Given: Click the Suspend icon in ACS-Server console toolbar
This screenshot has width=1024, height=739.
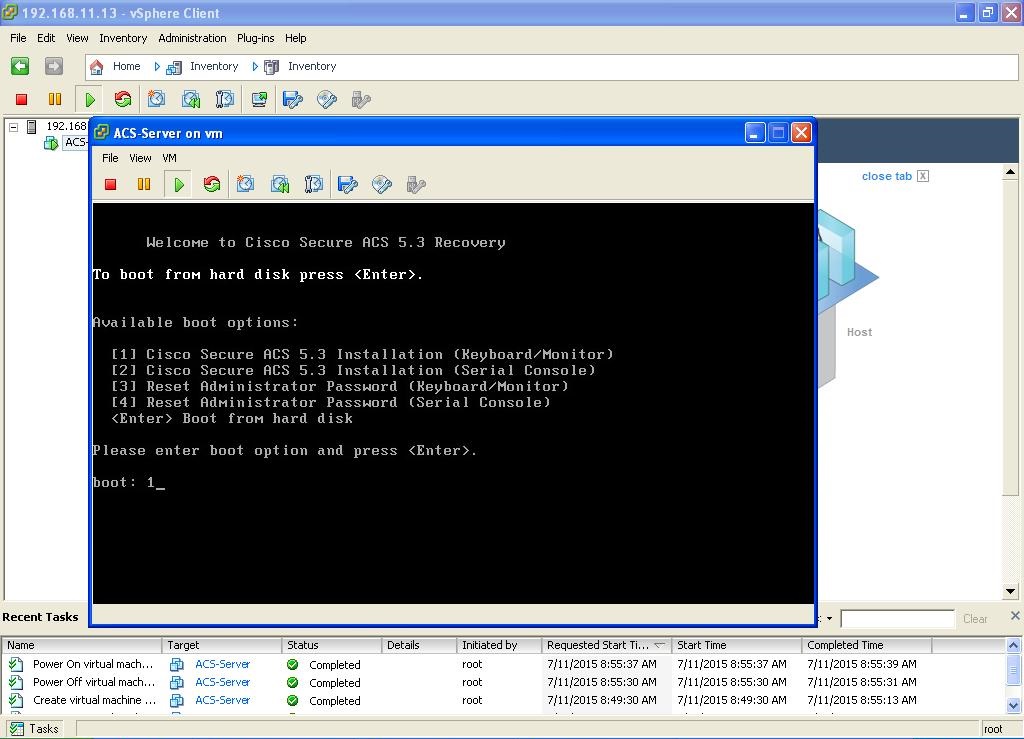Looking at the screenshot, I should pos(144,185).
